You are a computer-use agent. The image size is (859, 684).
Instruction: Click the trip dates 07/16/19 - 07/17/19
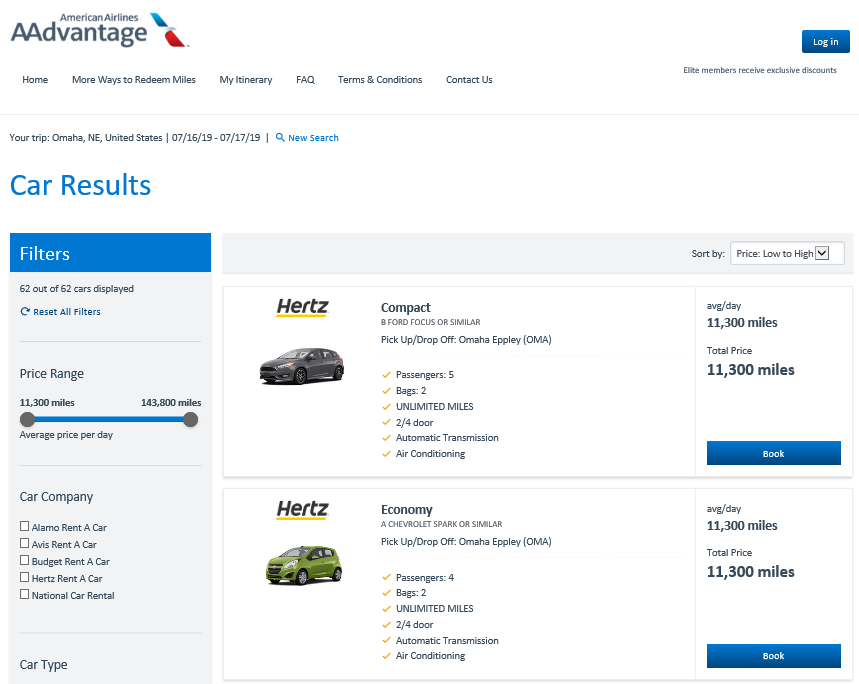click(x=216, y=137)
